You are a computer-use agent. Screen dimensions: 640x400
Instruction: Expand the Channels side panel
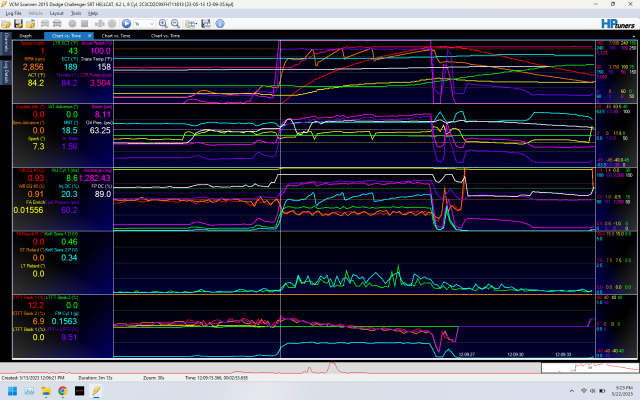(5, 44)
